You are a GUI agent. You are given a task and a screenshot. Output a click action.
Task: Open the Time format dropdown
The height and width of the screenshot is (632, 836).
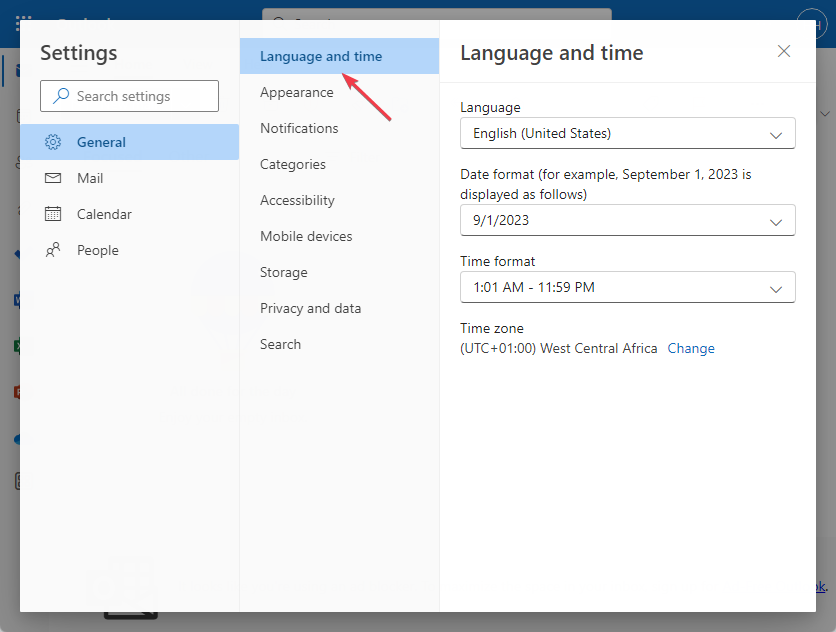point(627,287)
